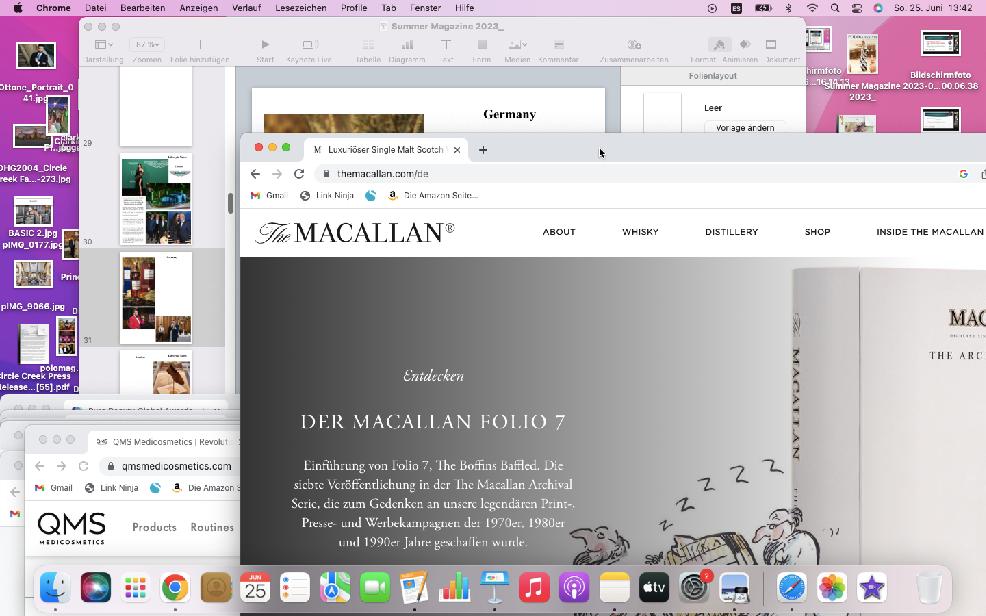Click the Vorlage ändern button in Keynote
The width and height of the screenshot is (986, 616).
745,128
